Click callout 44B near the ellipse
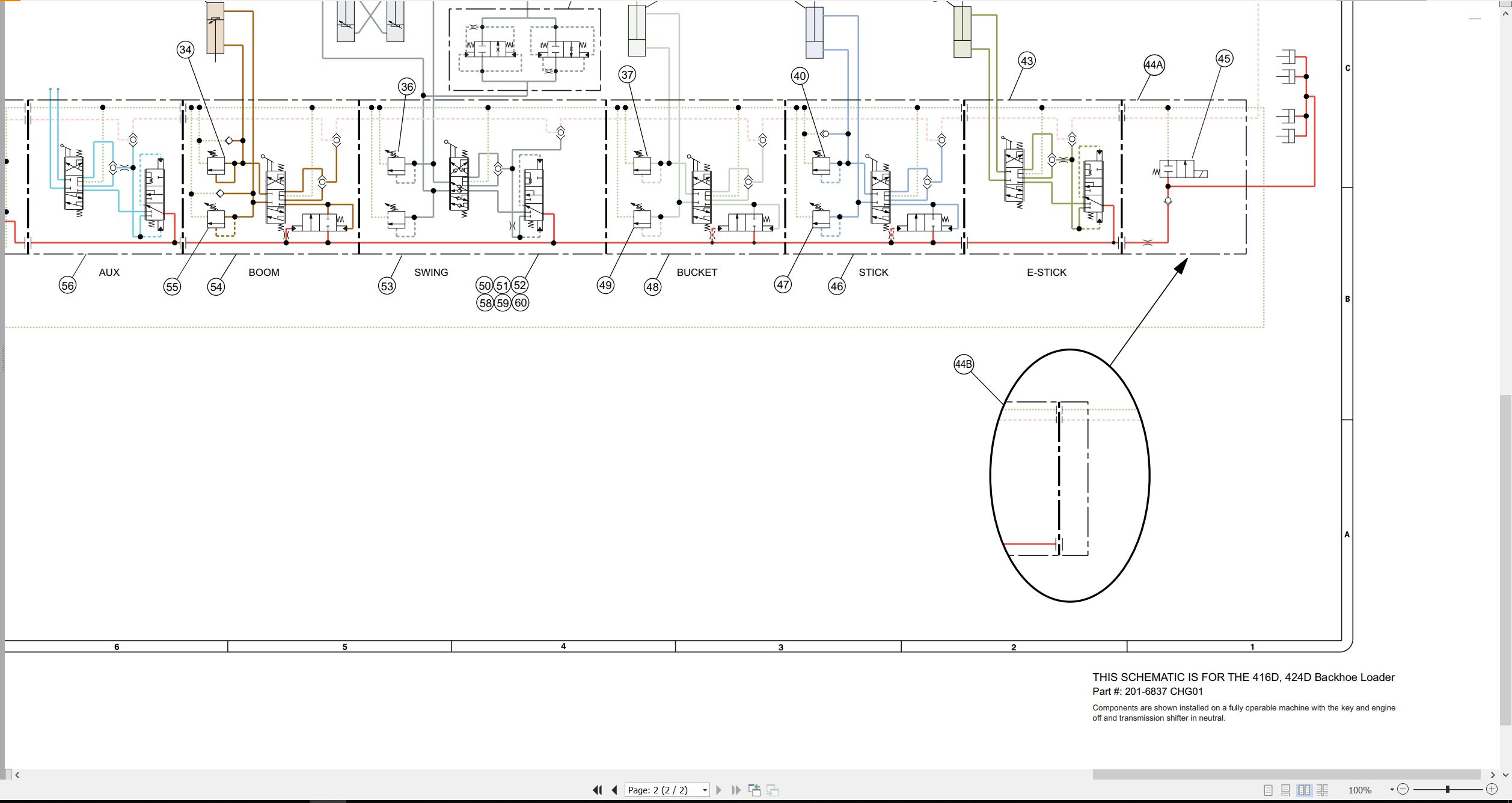The width and height of the screenshot is (1512, 803). pyautogui.click(x=964, y=364)
